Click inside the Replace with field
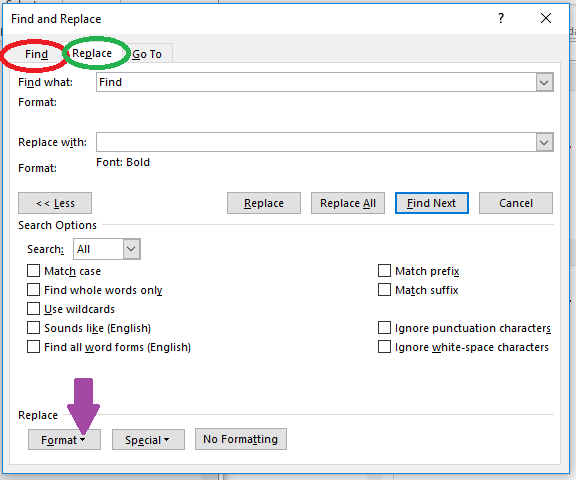This screenshot has height=480, width=576. pyautogui.click(x=316, y=142)
